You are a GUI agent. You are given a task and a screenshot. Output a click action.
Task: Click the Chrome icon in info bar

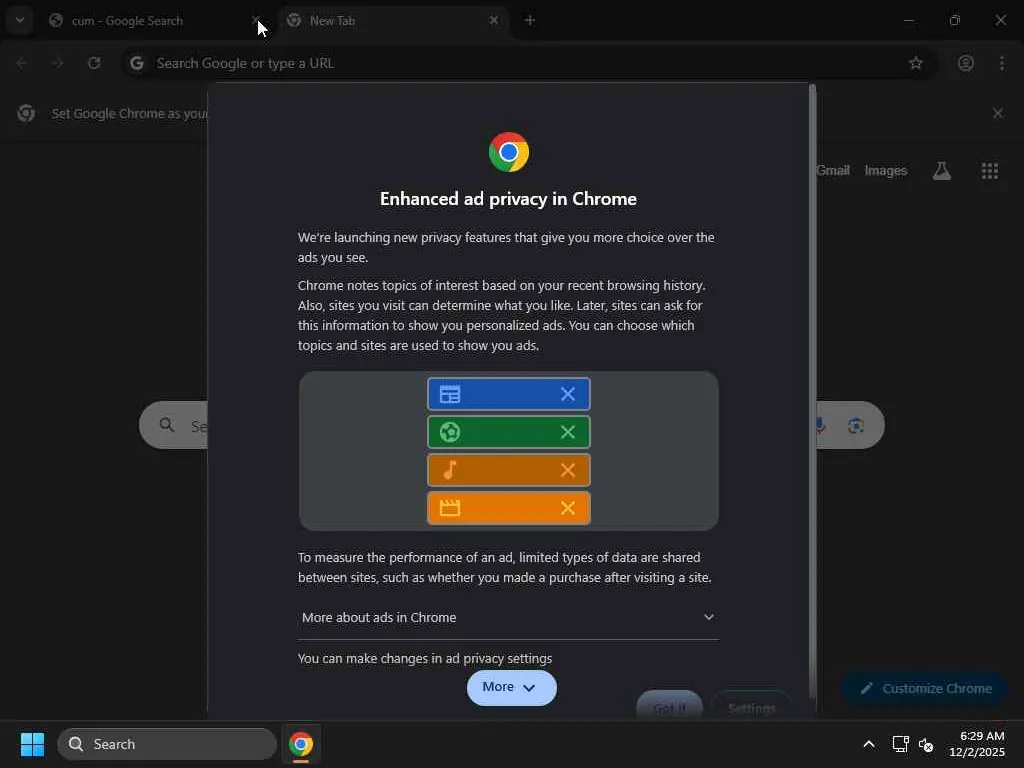tap(26, 113)
